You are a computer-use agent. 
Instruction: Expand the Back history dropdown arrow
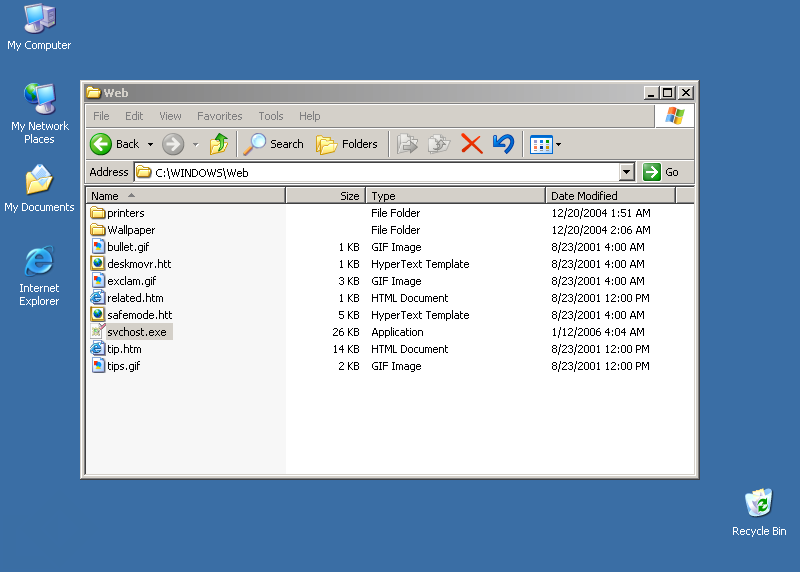coord(150,144)
